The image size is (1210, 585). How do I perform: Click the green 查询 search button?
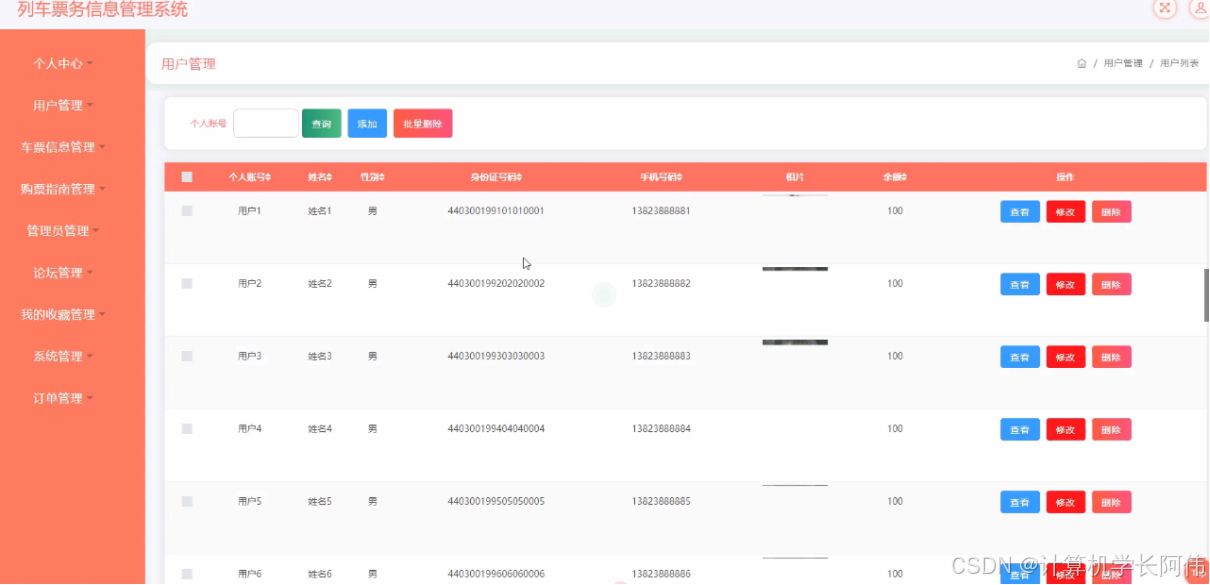[321, 123]
